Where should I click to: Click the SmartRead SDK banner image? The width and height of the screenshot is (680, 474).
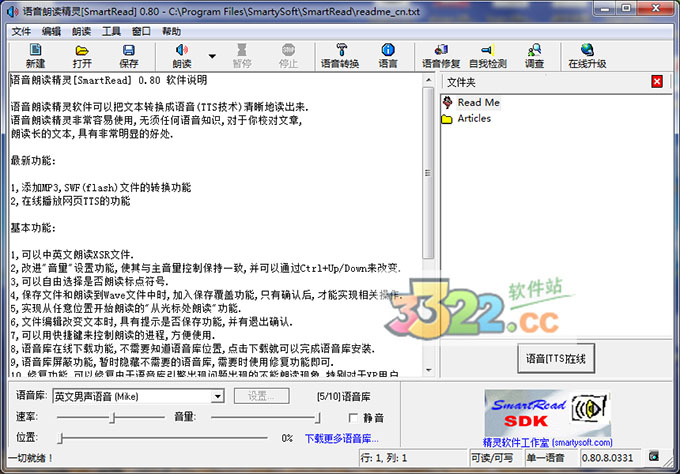pos(547,413)
